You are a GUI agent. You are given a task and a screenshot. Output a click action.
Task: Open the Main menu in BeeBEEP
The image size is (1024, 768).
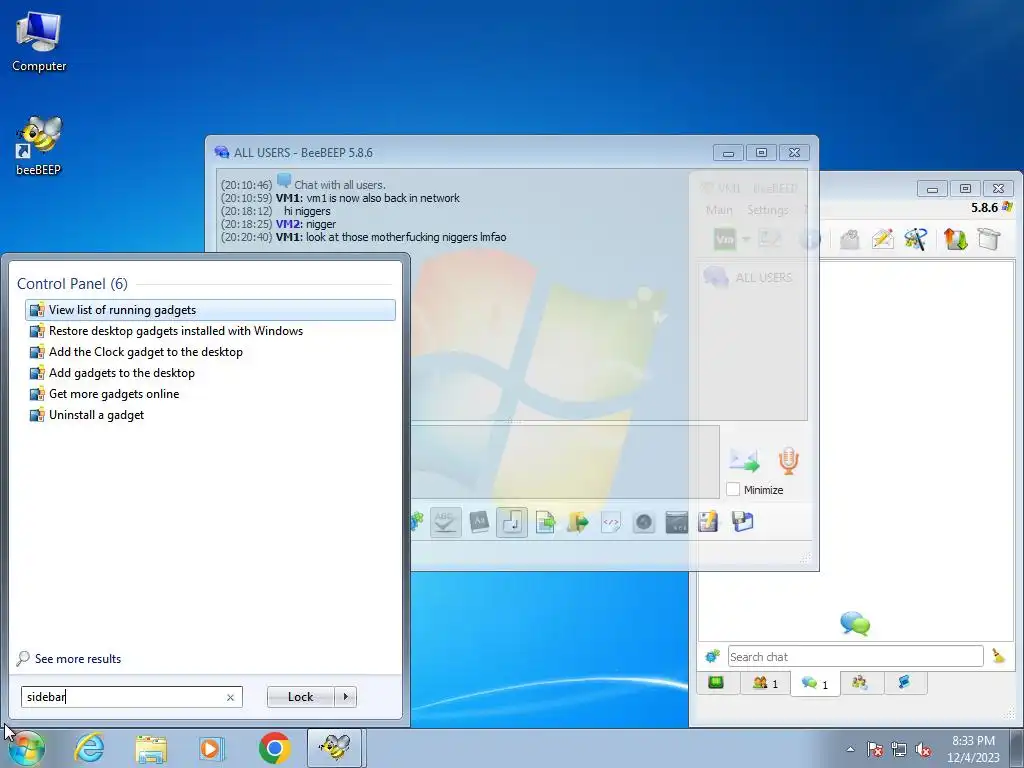click(719, 210)
